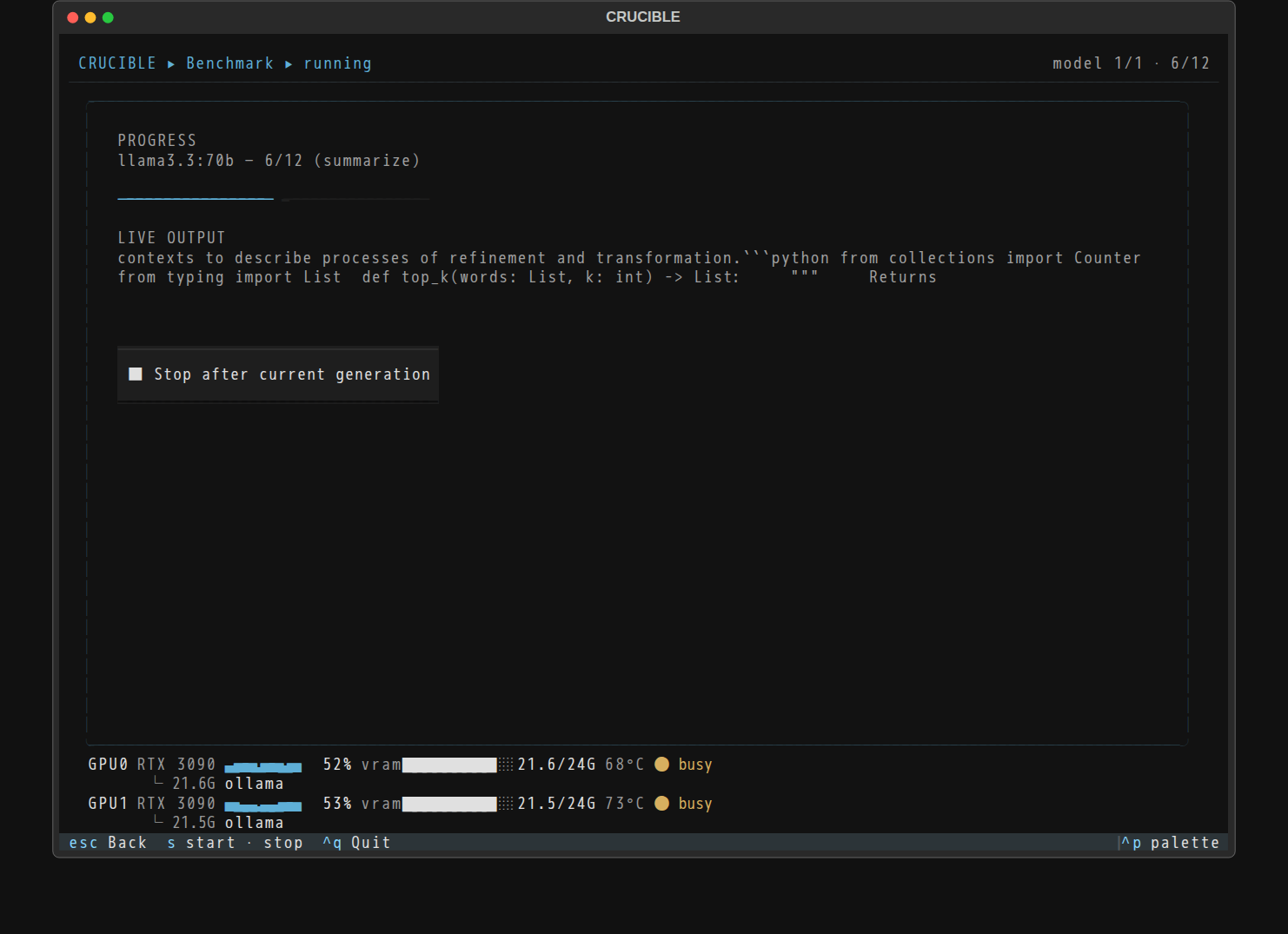Image resolution: width=1288 pixels, height=934 pixels.
Task: Click the GPU0 utilization sparkline
Action: tap(263, 766)
